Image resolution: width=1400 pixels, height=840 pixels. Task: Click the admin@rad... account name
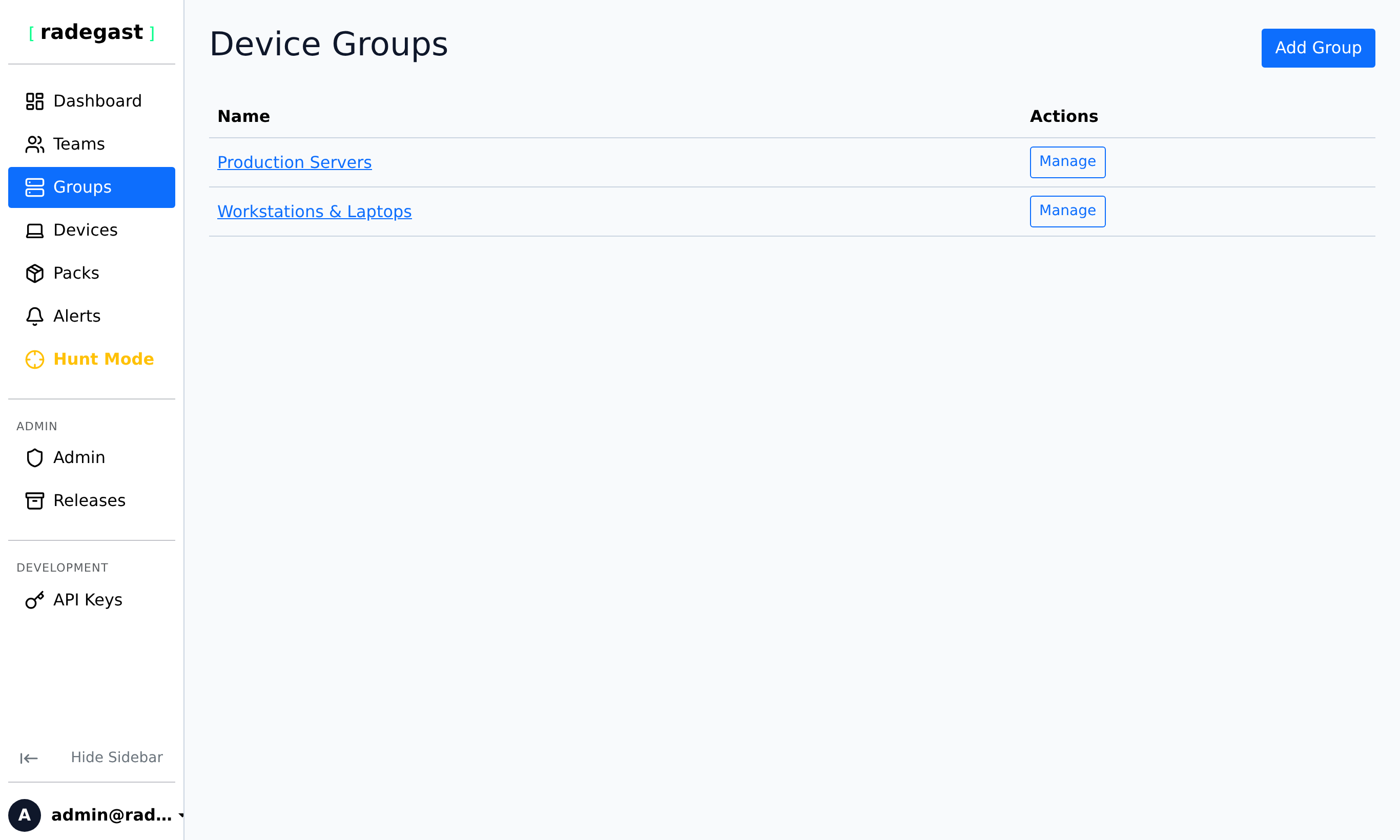click(112, 815)
